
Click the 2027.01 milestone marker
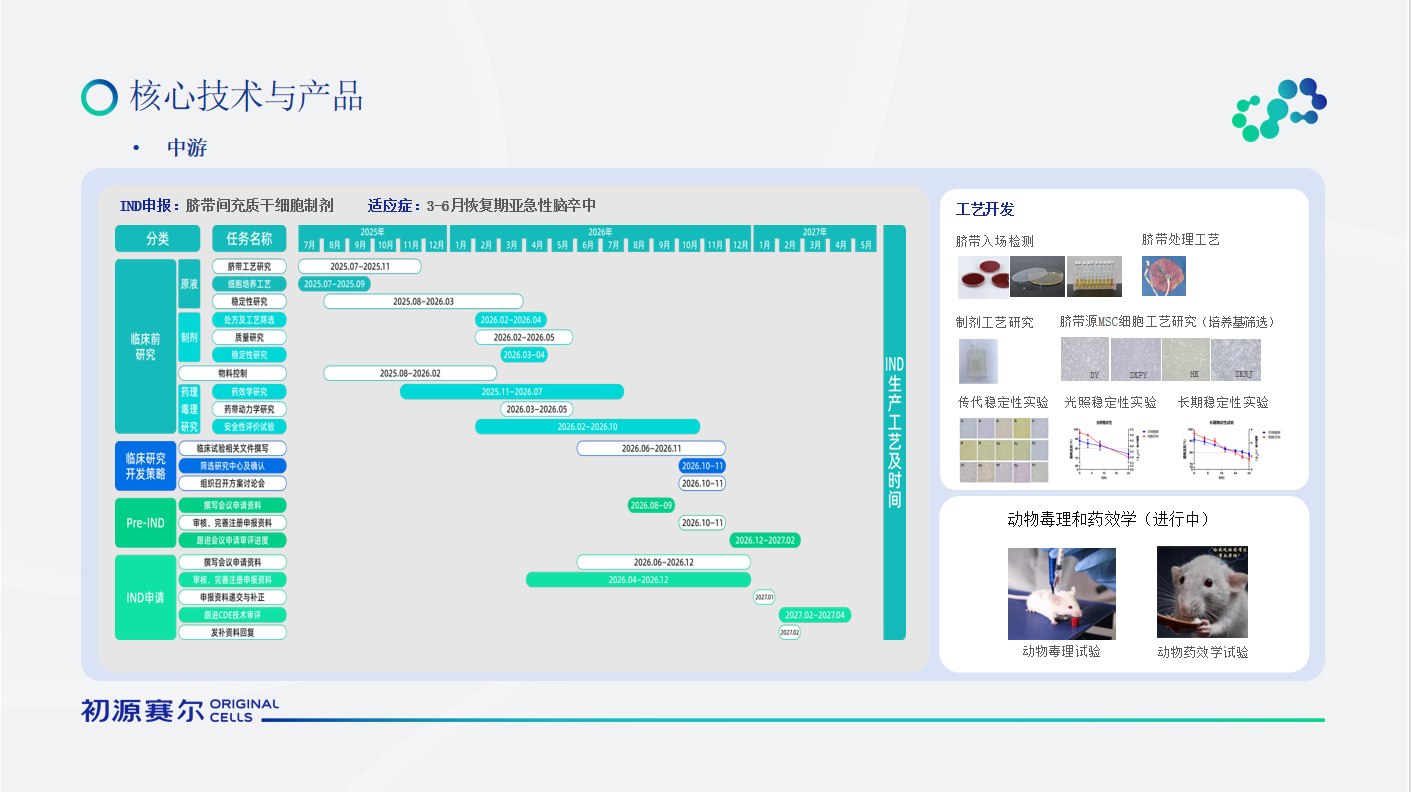click(x=764, y=597)
